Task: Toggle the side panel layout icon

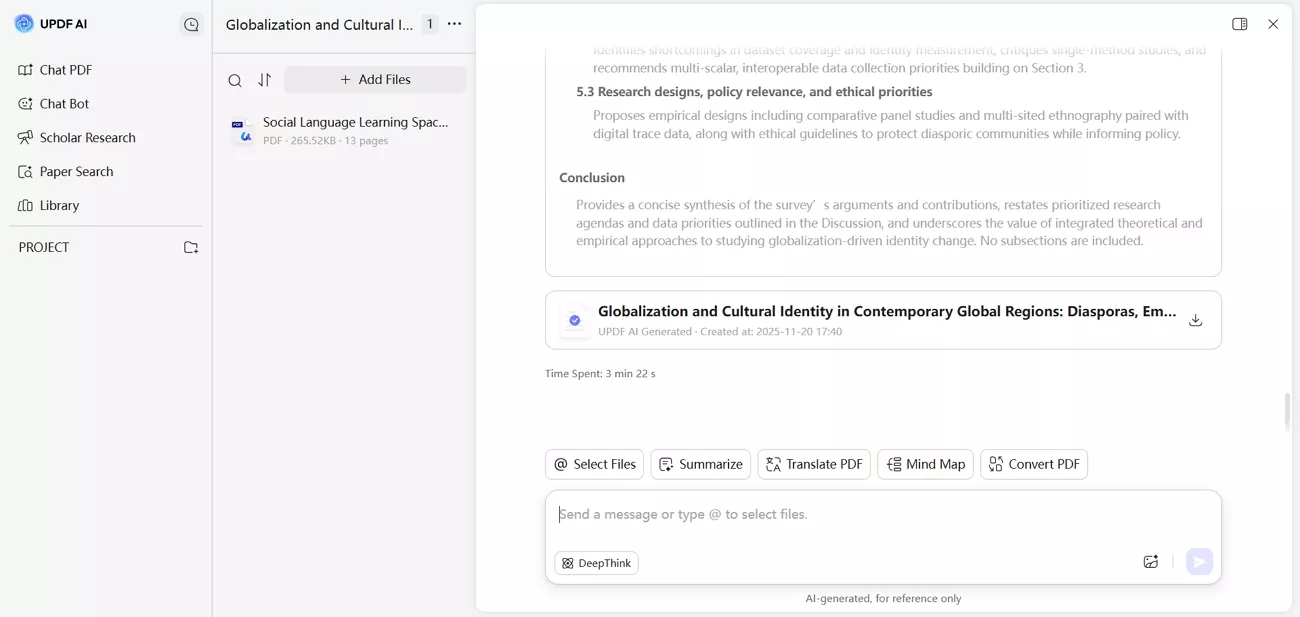Action: click(1239, 24)
